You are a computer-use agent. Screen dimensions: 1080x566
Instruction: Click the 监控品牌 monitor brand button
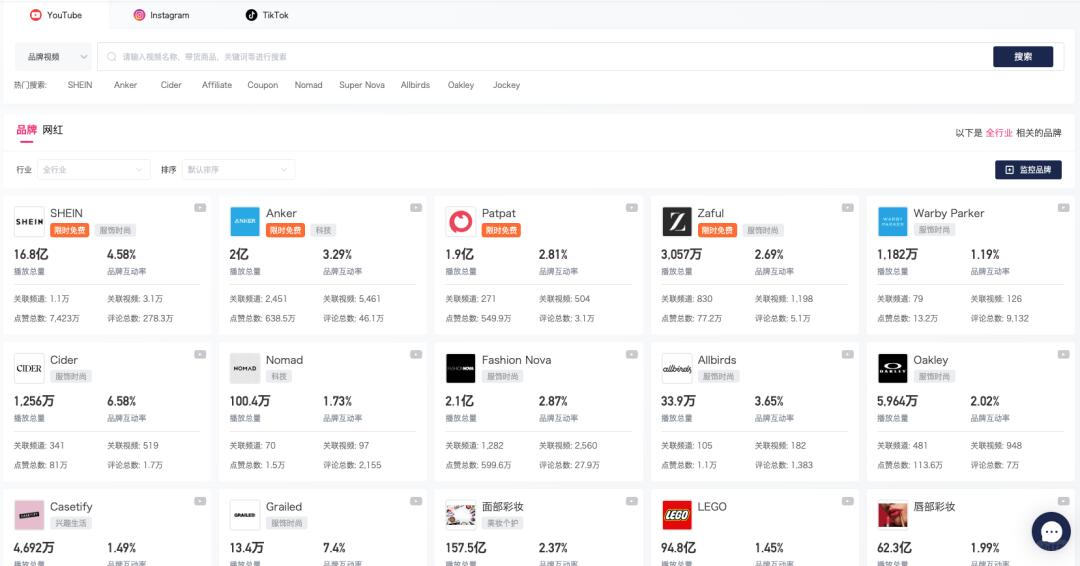[x=1028, y=169]
